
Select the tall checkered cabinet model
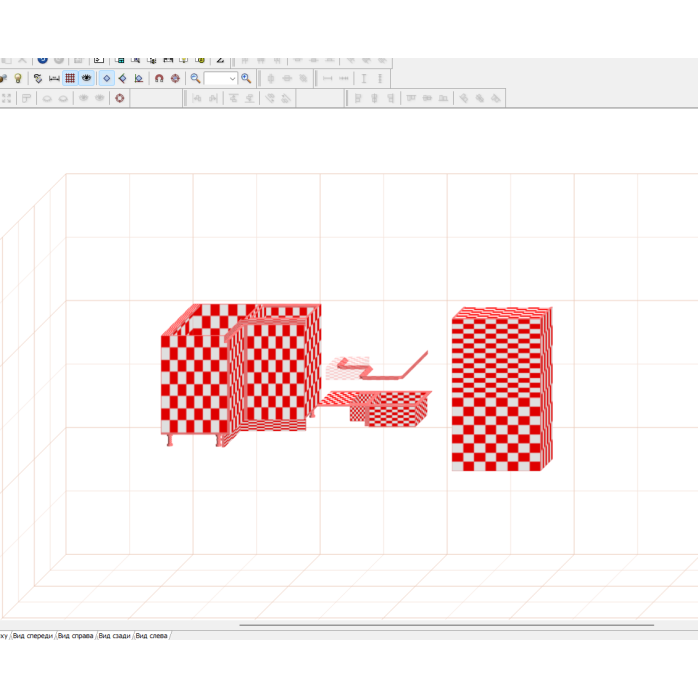502,389
